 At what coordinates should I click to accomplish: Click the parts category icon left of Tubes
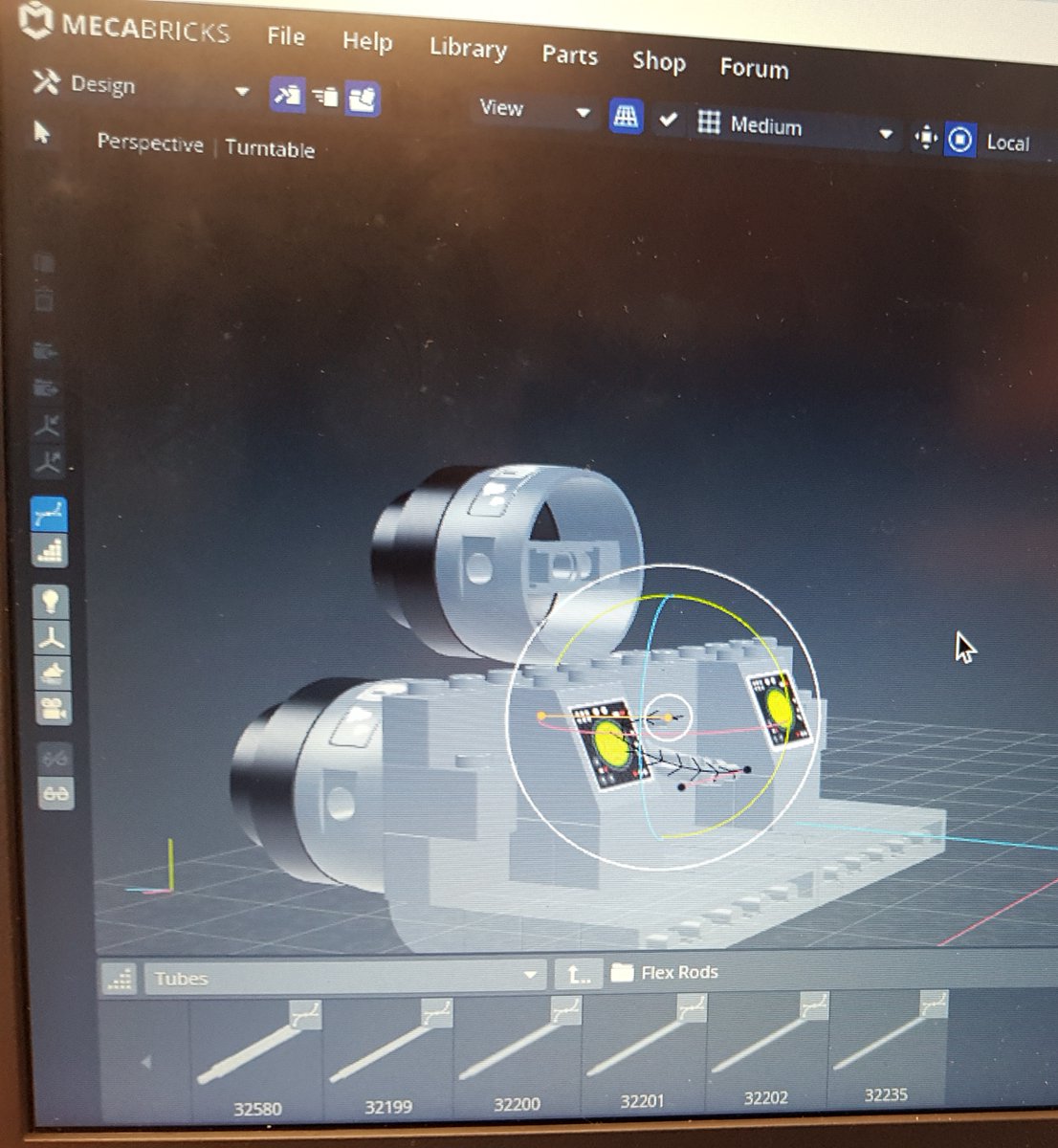tap(120, 978)
